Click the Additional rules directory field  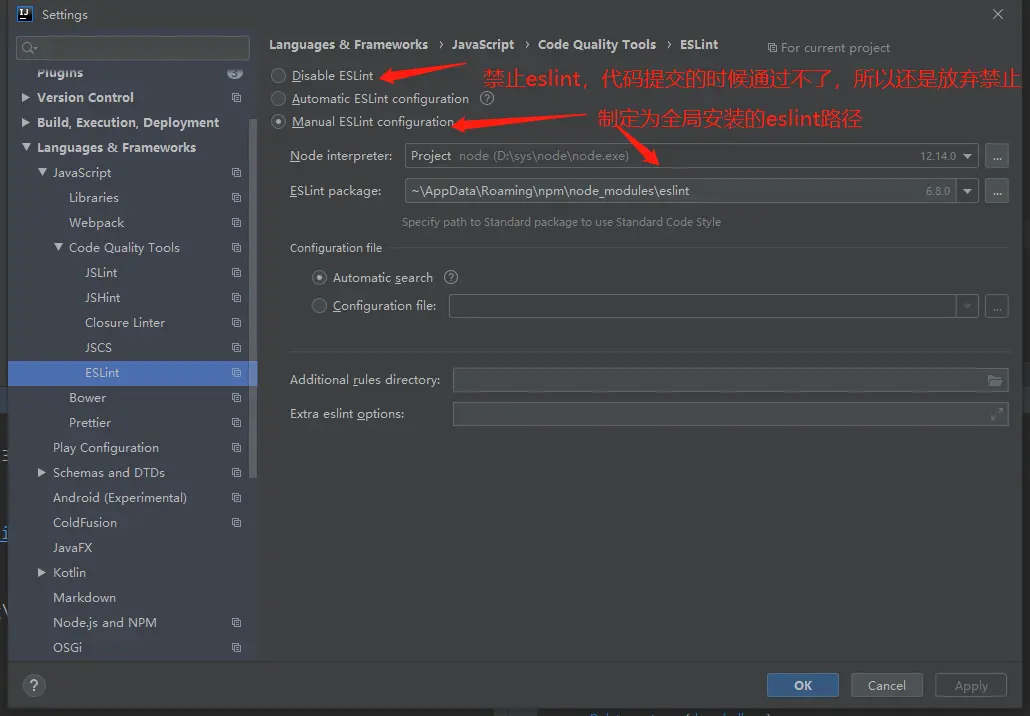[x=730, y=380]
